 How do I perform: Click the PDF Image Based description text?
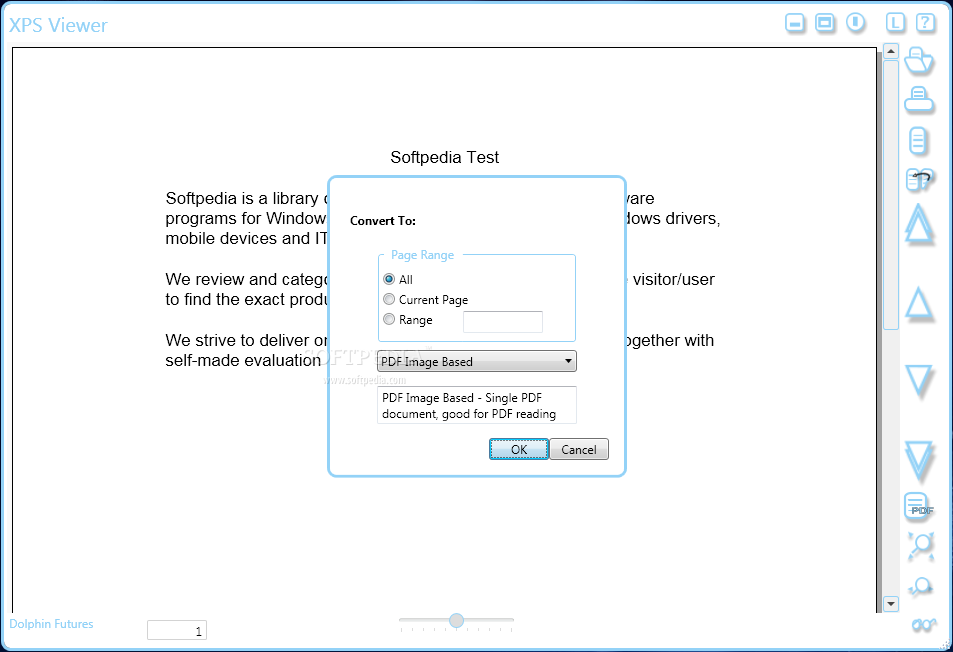coord(476,405)
